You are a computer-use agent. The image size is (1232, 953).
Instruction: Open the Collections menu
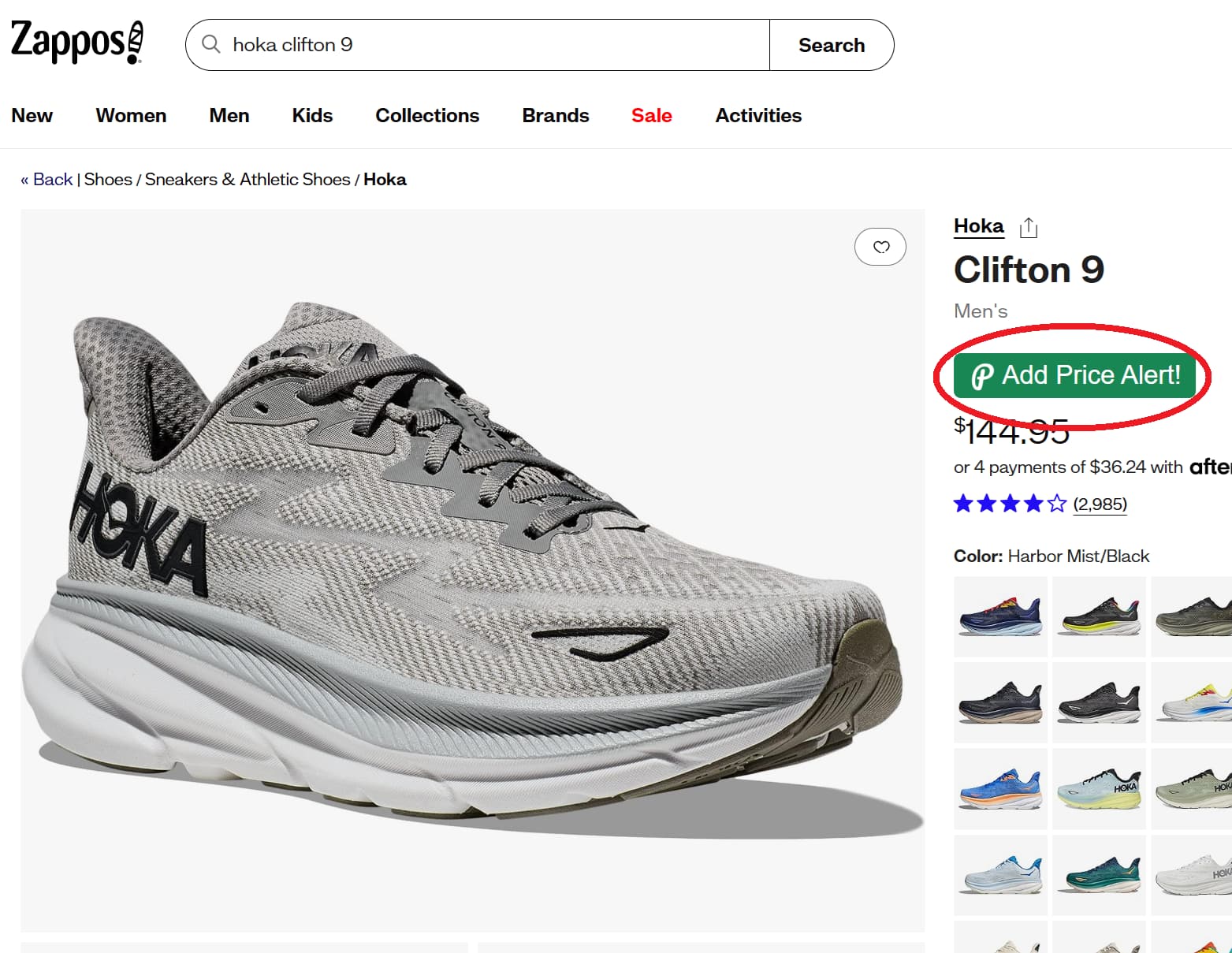[426, 115]
